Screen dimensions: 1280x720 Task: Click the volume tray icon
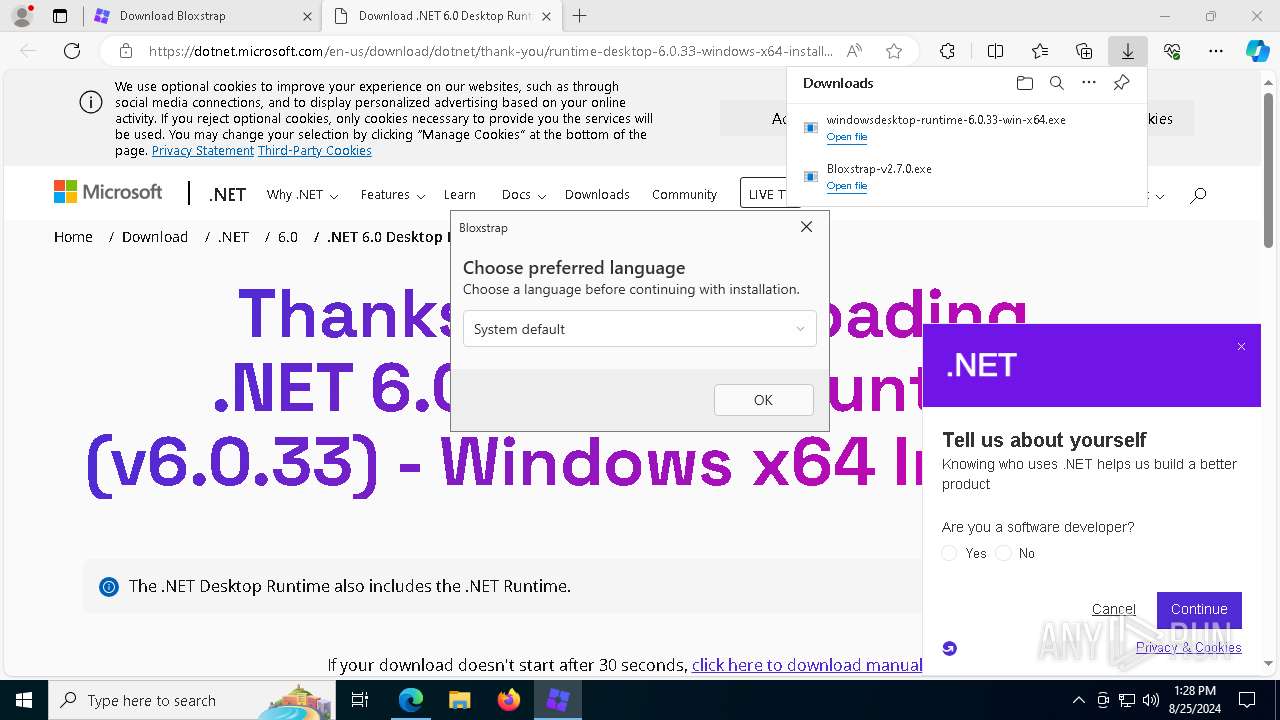click(x=1151, y=700)
